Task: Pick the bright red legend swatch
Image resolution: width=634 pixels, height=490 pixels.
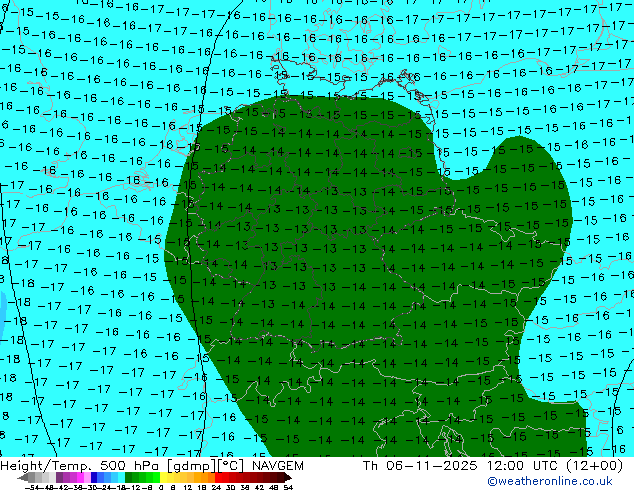Action: (x=218, y=477)
